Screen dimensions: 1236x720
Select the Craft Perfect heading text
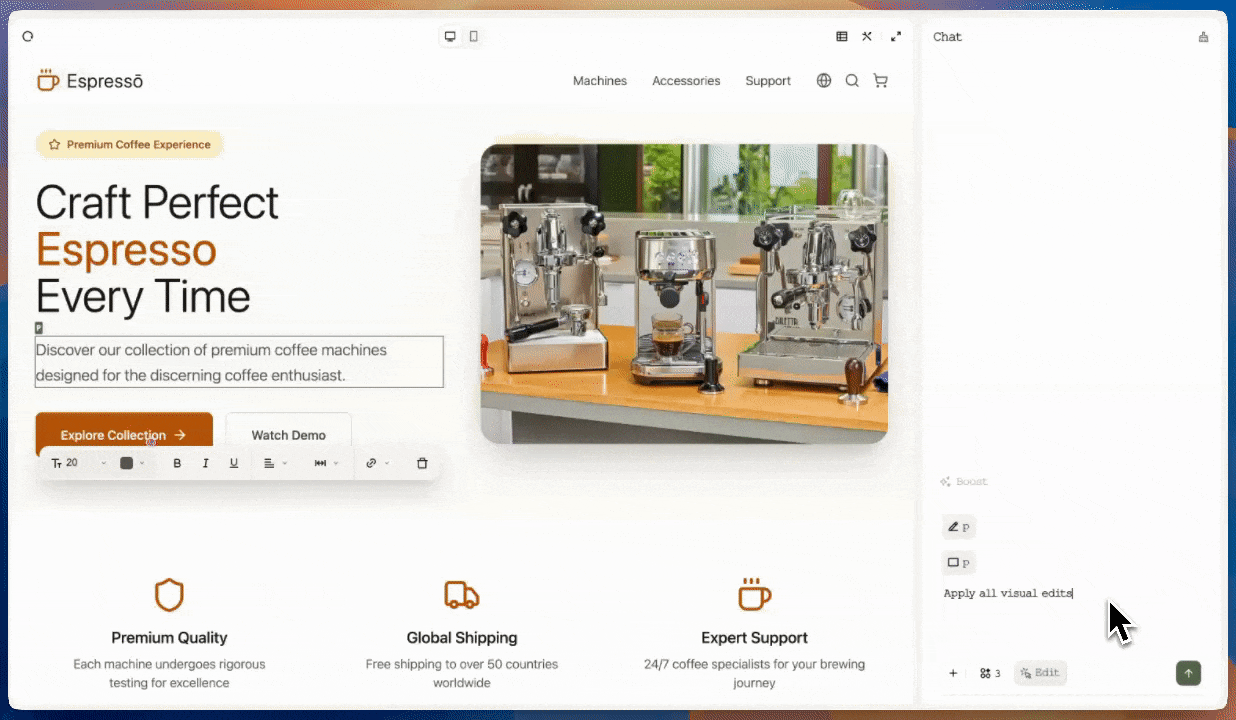[x=157, y=203]
